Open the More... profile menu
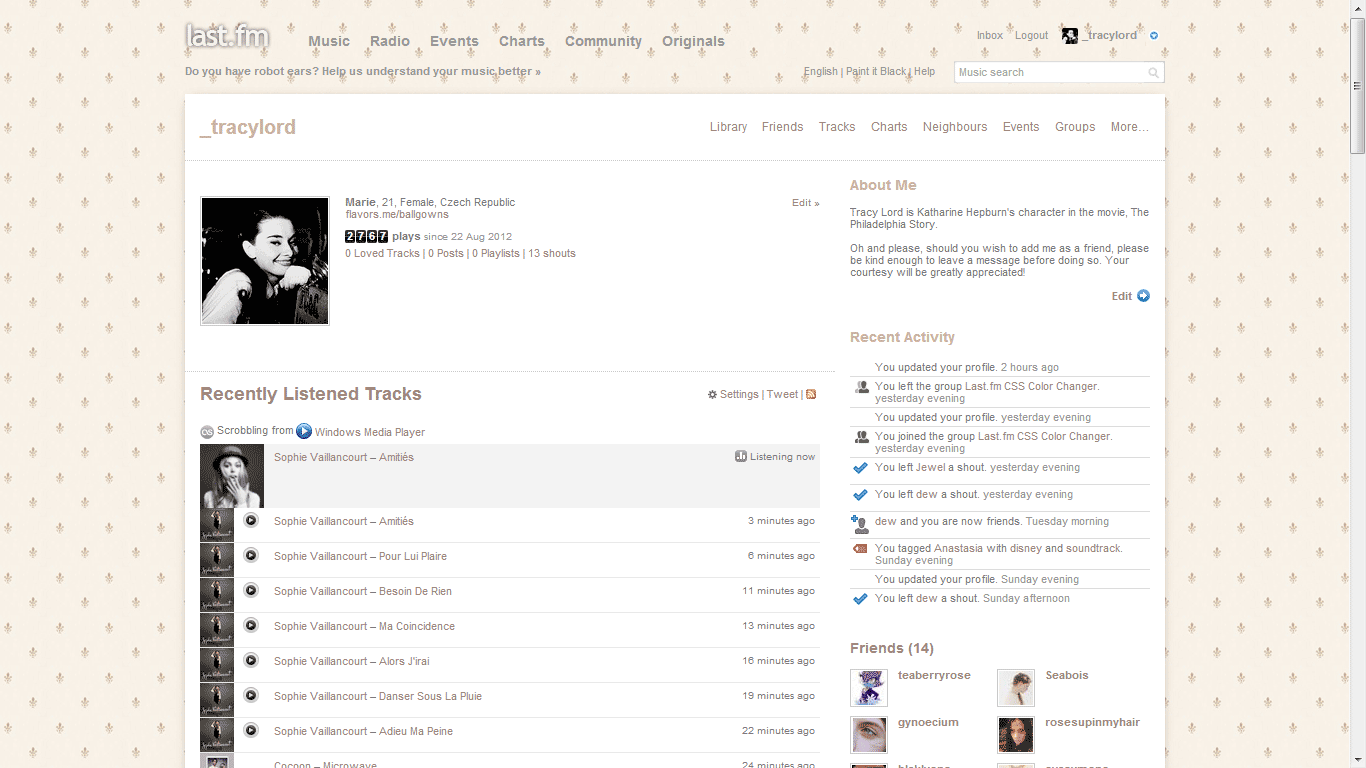Image resolution: width=1366 pixels, height=768 pixels. [1129, 127]
